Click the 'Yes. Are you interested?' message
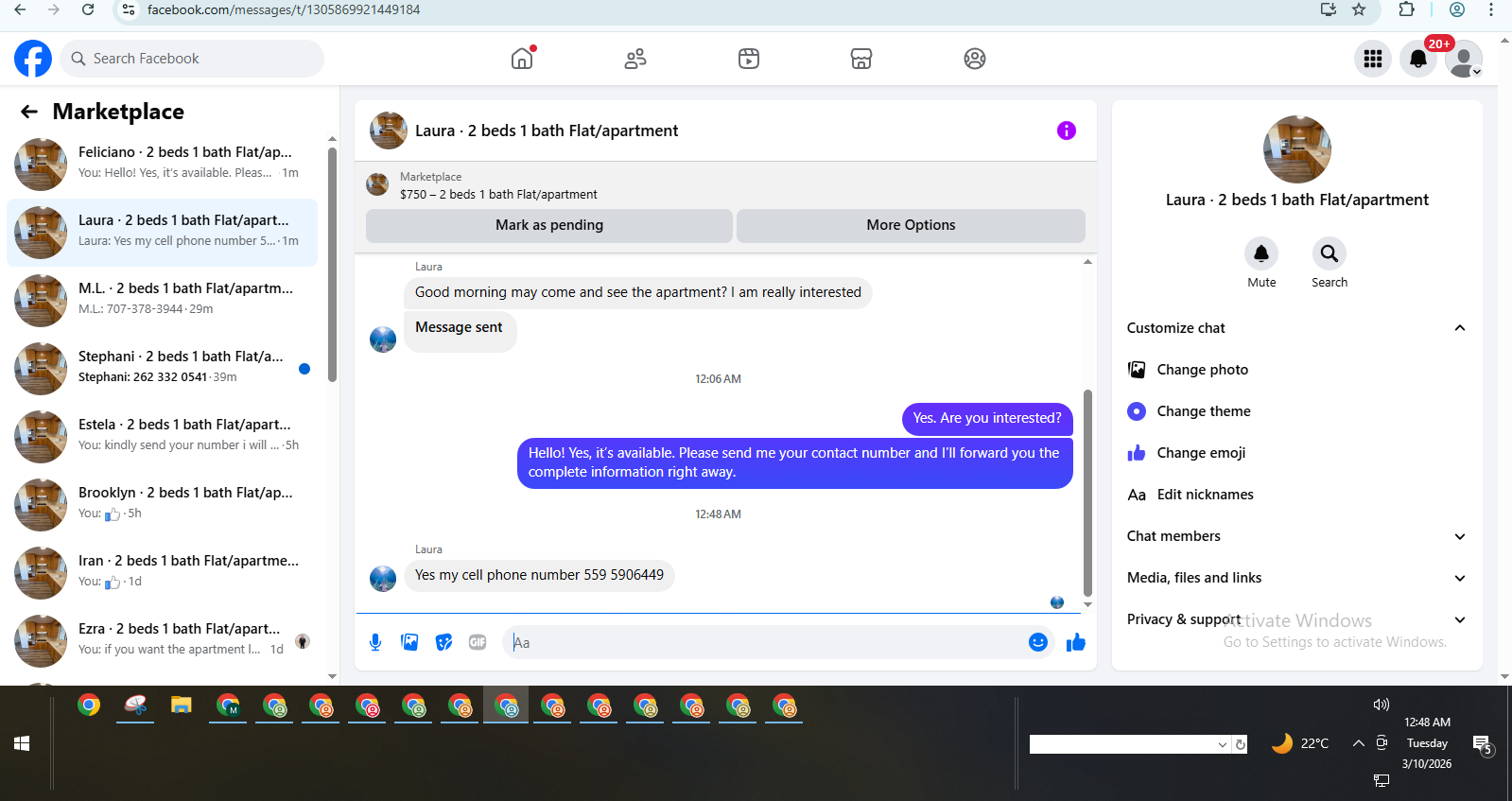The height and width of the screenshot is (801, 1512). pyautogui.click(x=987, y=418)
